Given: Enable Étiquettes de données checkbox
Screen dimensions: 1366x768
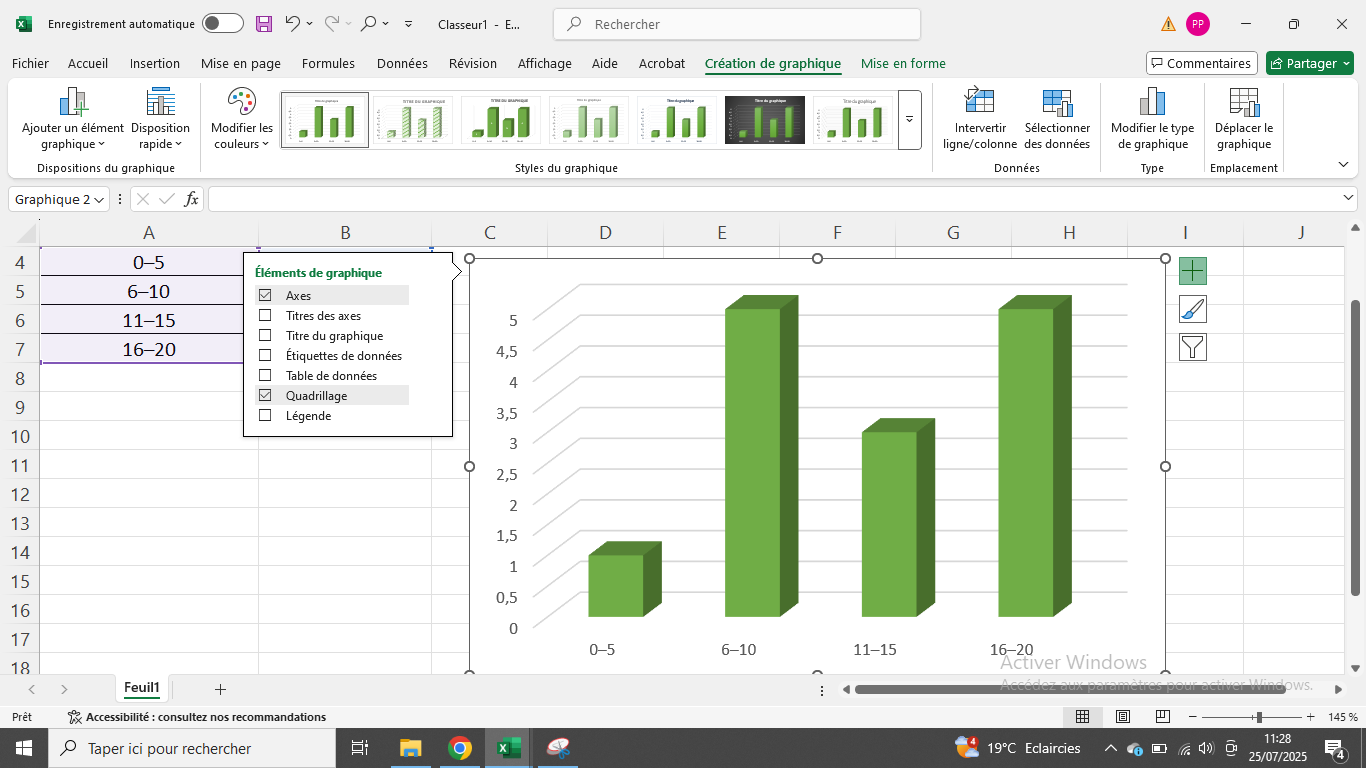Looking at the screenshot, I should pos(265,355).
